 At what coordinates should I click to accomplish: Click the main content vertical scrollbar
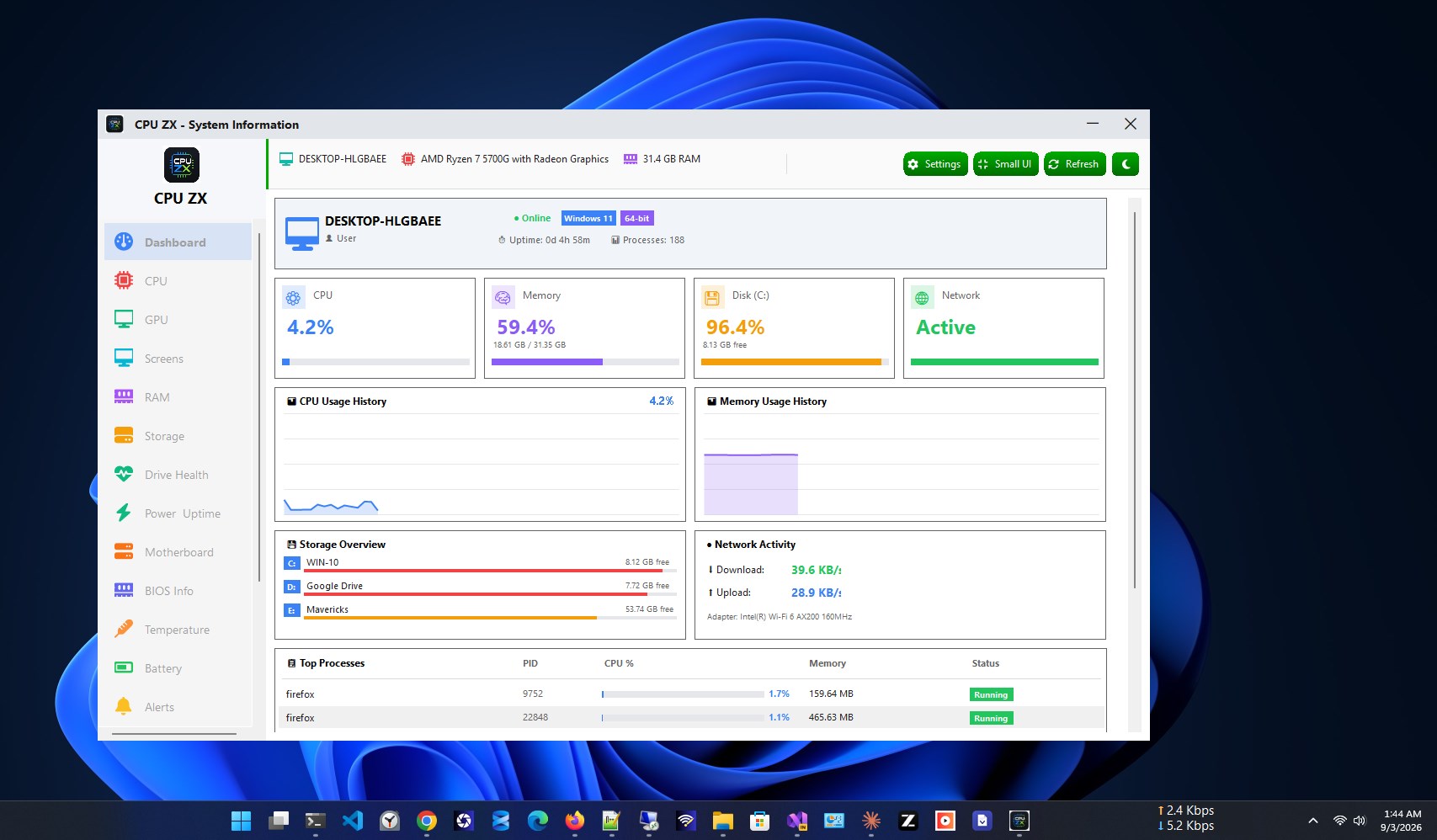tap(1135, 400)
